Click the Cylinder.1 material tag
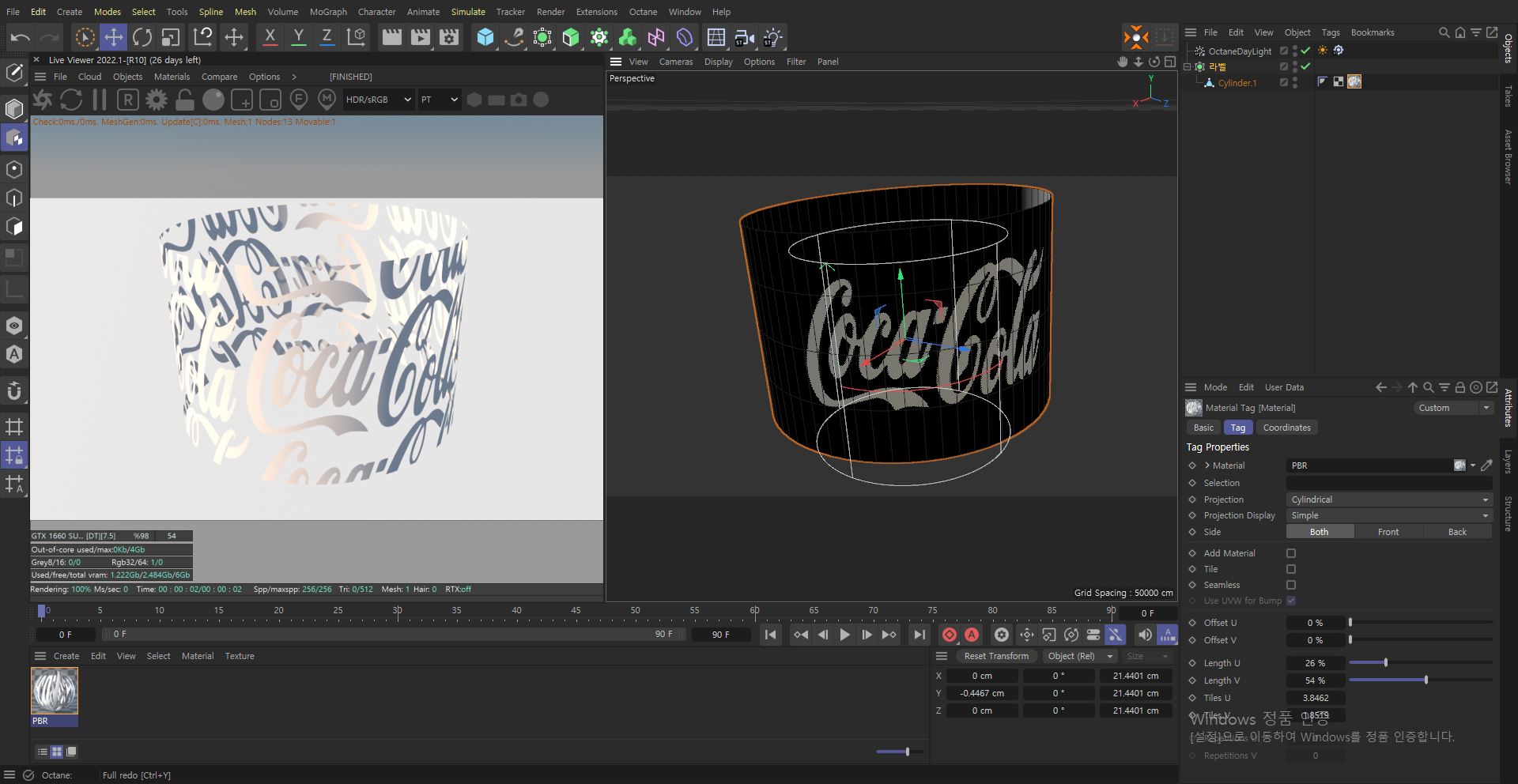 (x=1354, y=82)
